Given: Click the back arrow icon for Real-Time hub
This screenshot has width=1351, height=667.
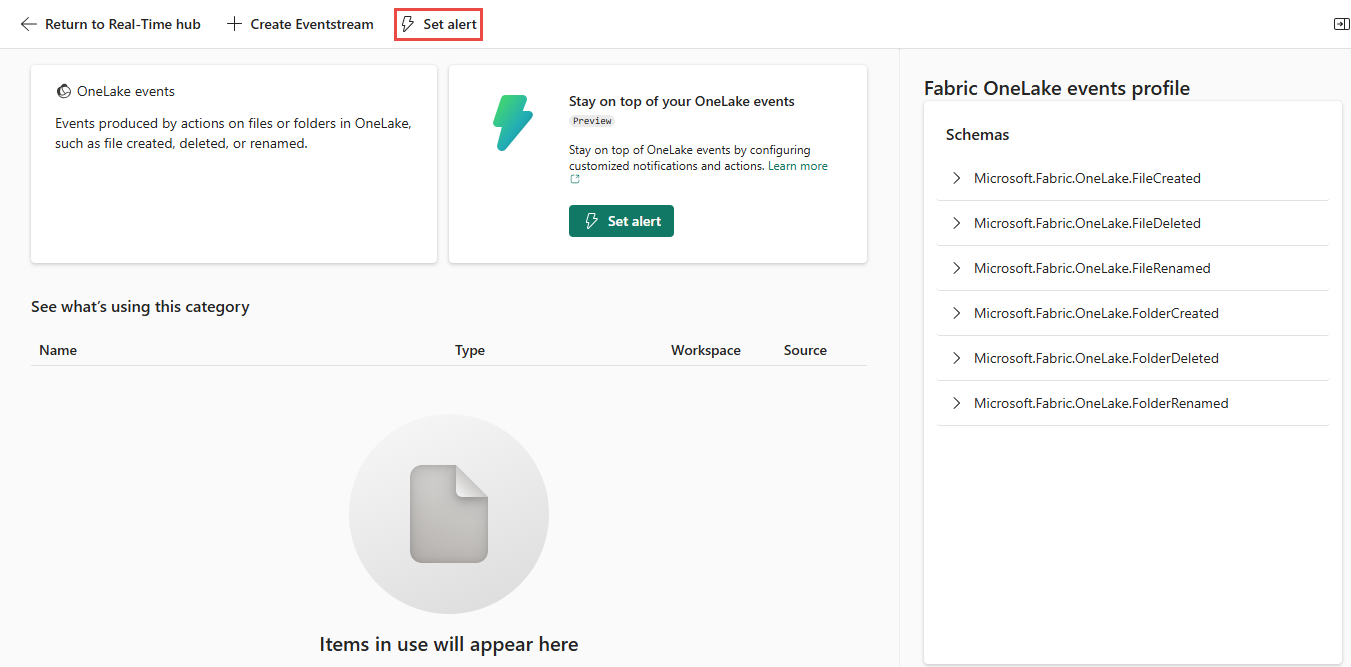Looking at the screenshot, I should (28, 24).
